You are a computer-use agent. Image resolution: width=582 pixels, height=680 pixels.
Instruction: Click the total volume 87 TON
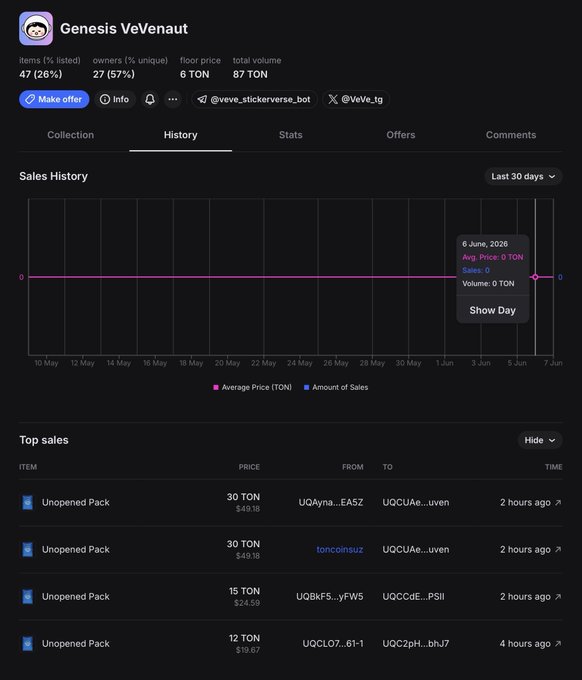pos(250,75)
